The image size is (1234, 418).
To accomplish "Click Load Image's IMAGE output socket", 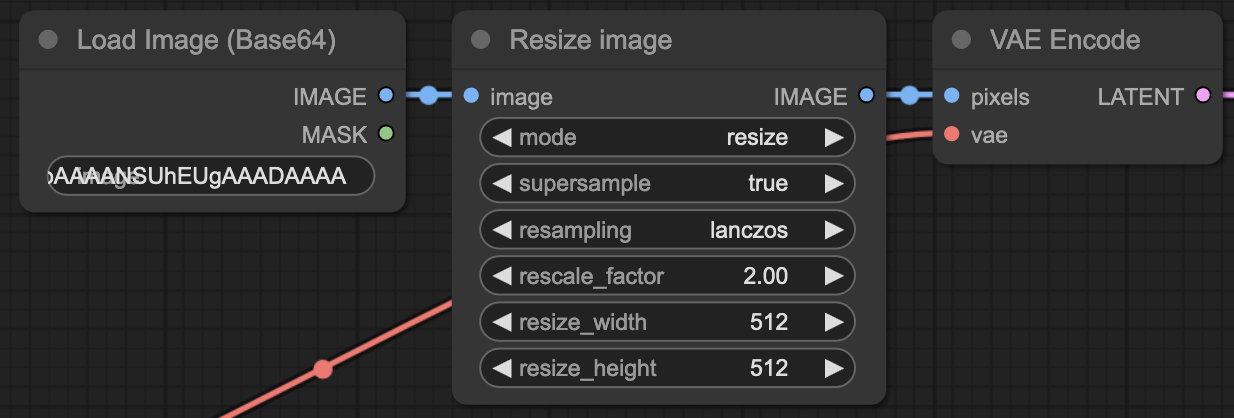I will point(386,96).
